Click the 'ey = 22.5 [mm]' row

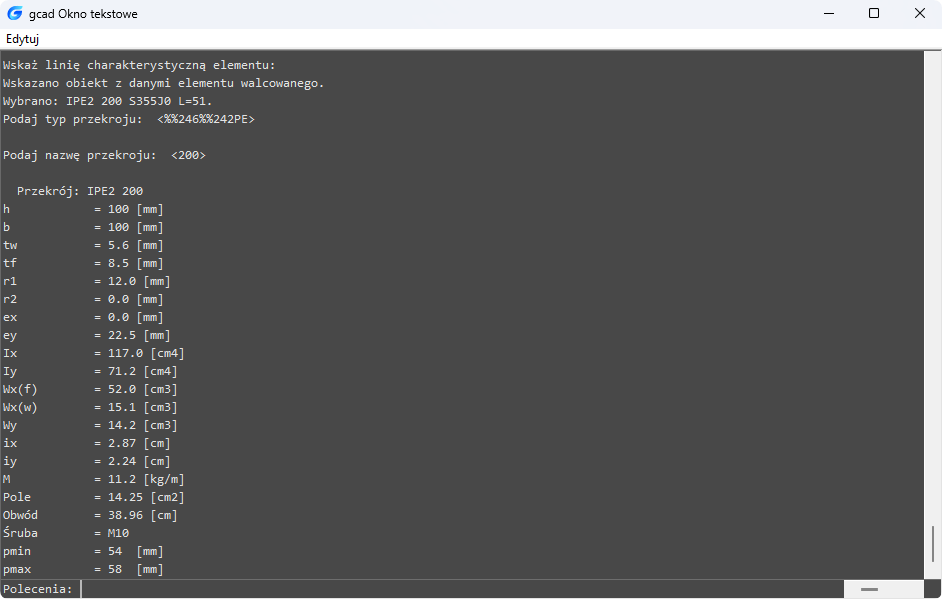[x=87, y=335]
